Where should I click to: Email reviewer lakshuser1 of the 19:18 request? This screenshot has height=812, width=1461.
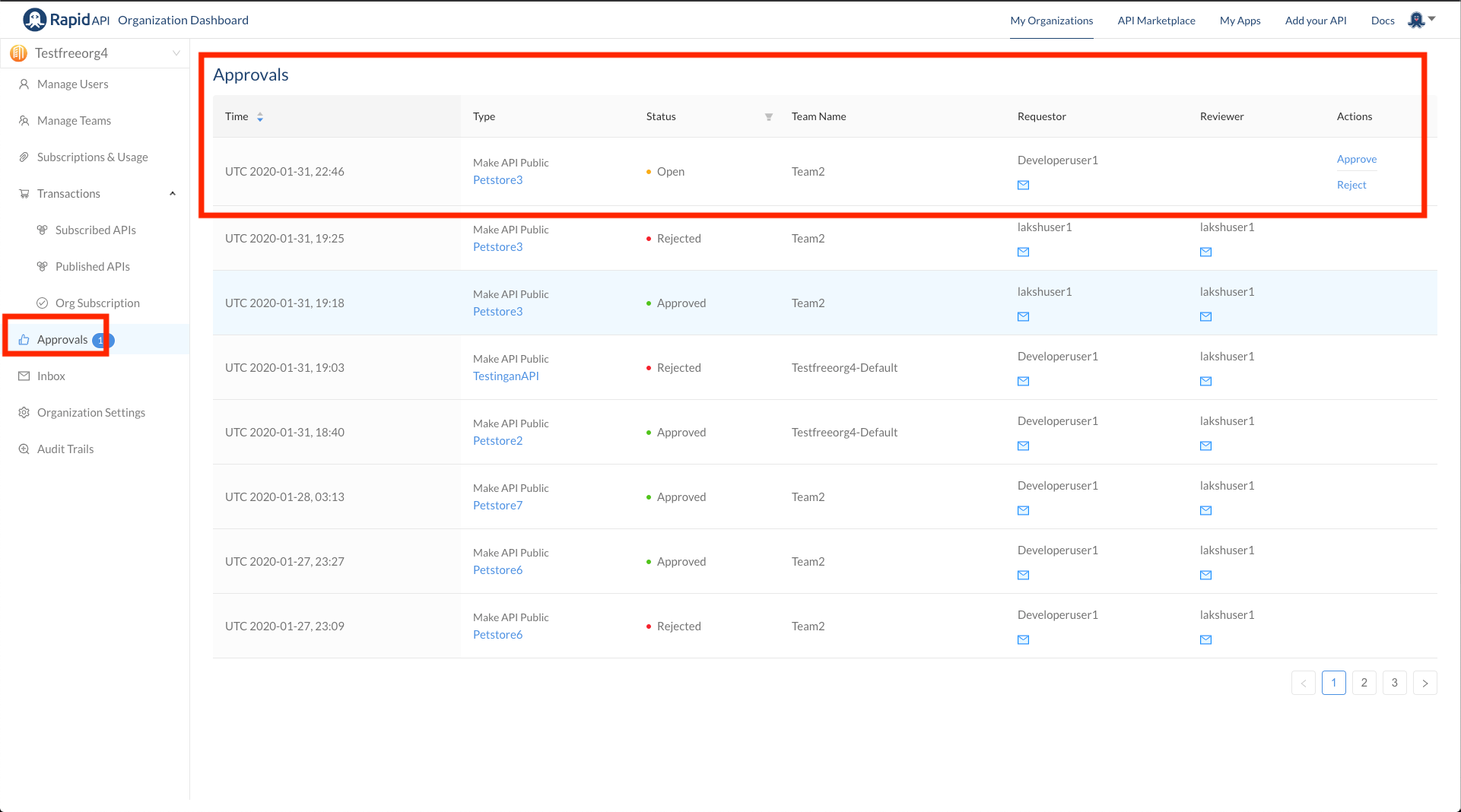(1206, 316)
